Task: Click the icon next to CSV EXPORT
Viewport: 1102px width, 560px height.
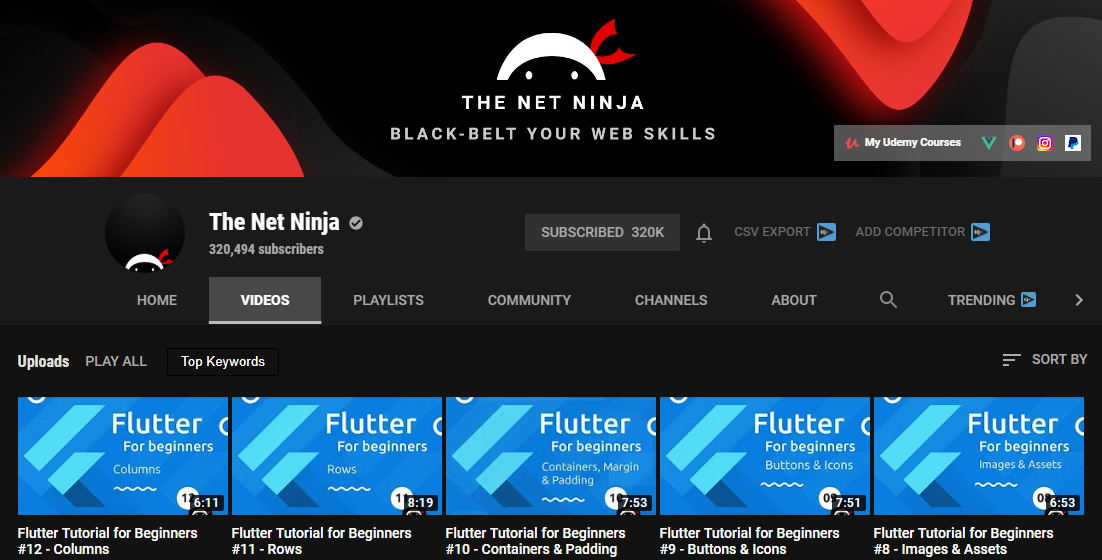Action: (x=826, y=232)
